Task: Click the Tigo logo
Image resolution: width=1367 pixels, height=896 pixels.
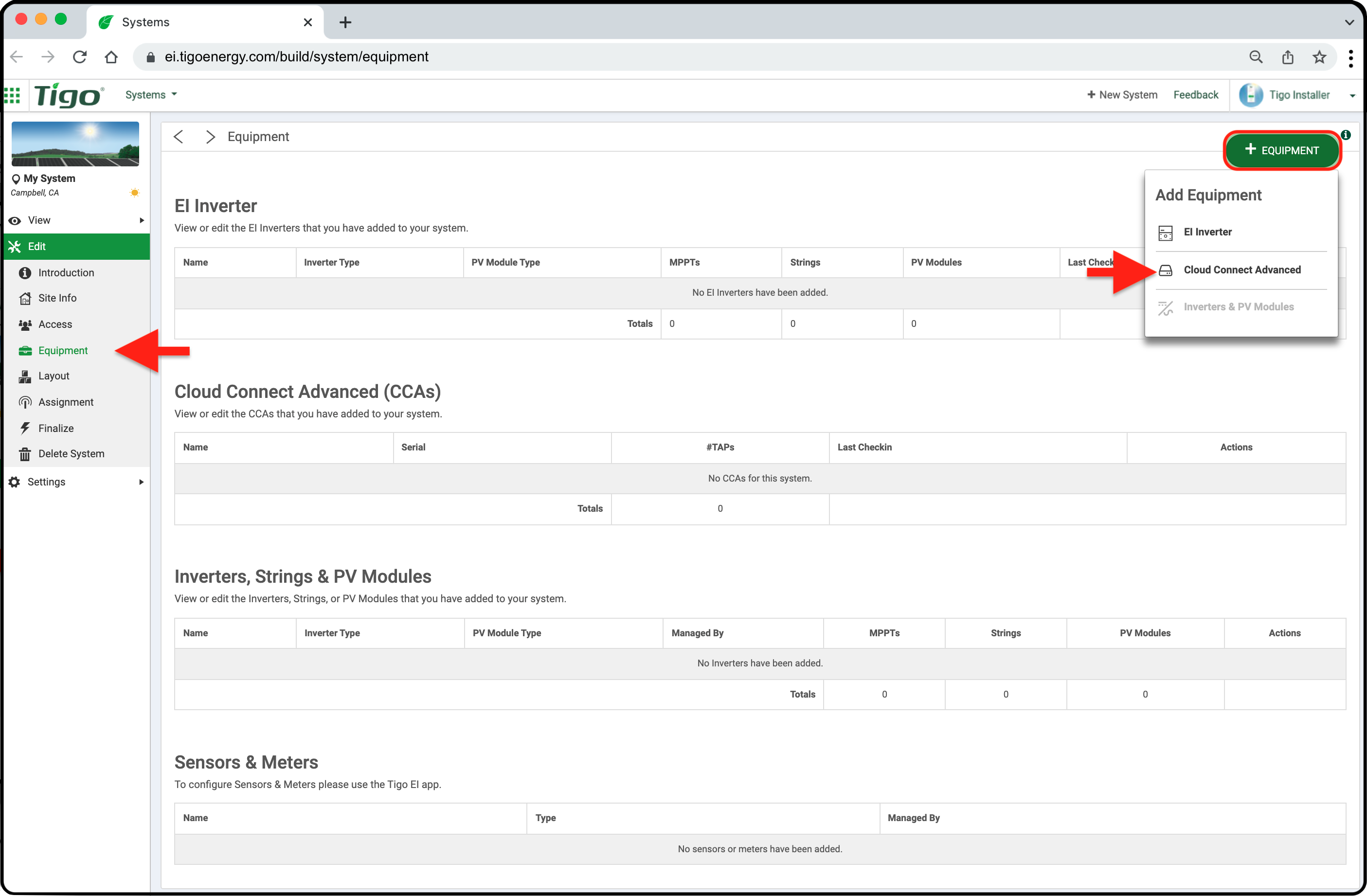Action: [69, 95]
